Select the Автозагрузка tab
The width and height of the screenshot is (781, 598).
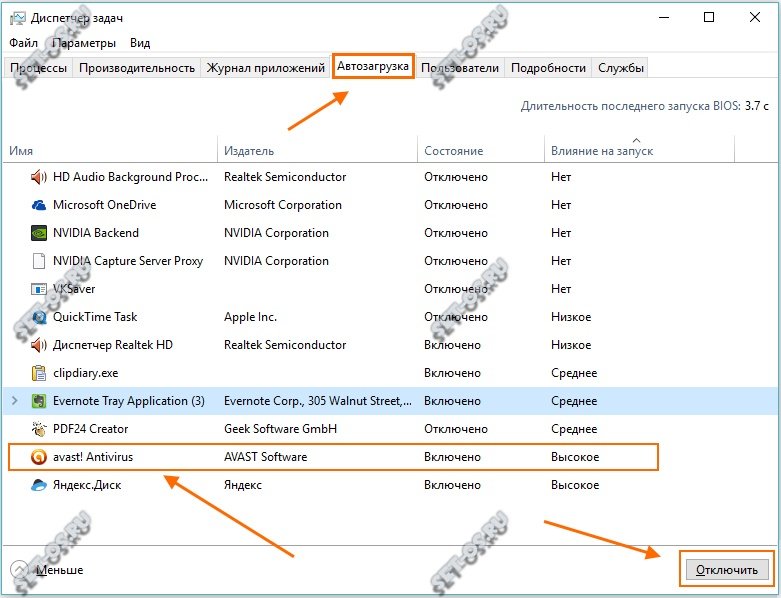click(373, 66)
